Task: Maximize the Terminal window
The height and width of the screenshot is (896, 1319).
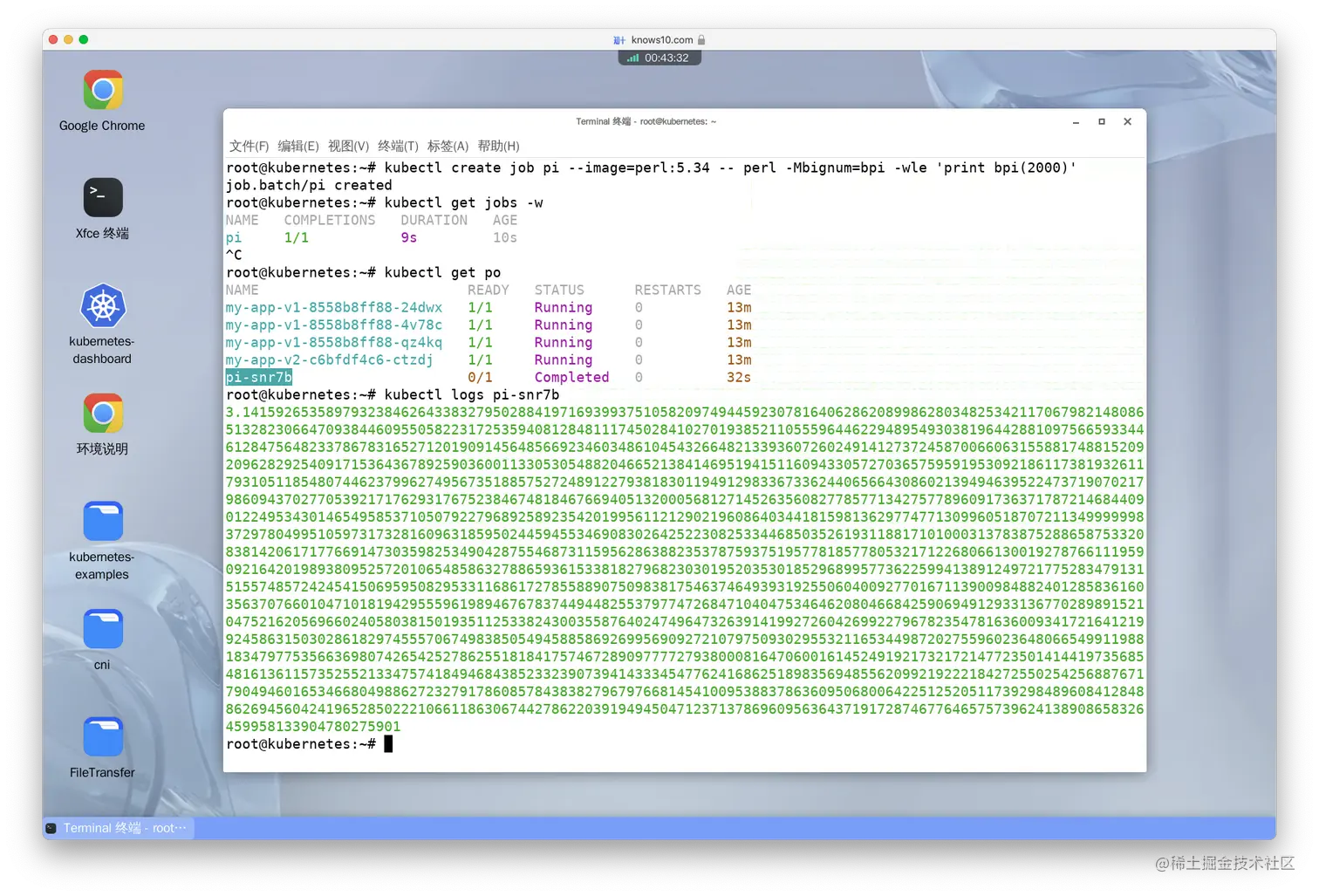Action: tap(1102, 122)
